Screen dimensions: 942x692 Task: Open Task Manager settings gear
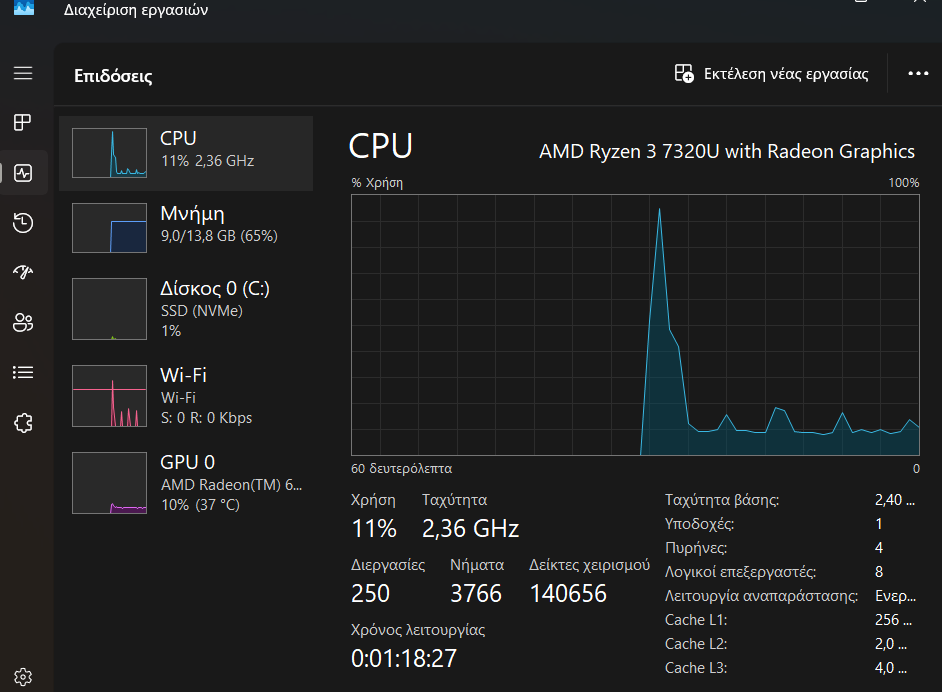23,677
